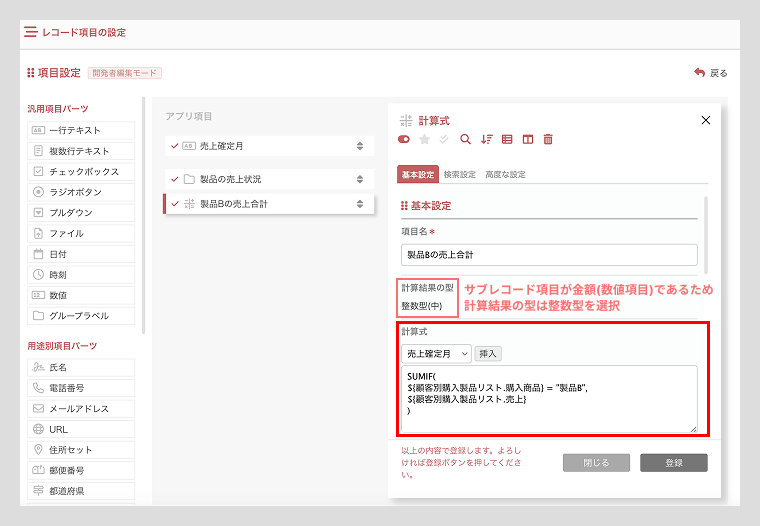Toggle the red enable switch in 計算式 panel
760x526 pixels.
point(404,140)
